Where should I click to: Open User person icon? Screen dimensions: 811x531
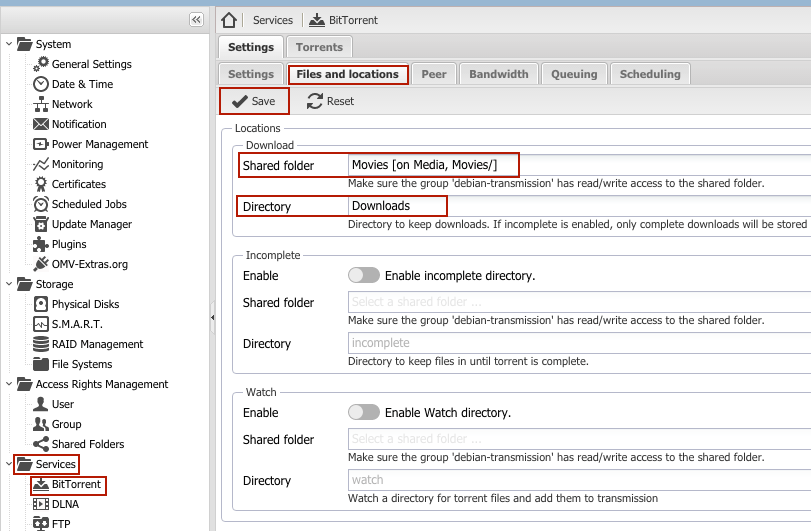click(41, 404)
